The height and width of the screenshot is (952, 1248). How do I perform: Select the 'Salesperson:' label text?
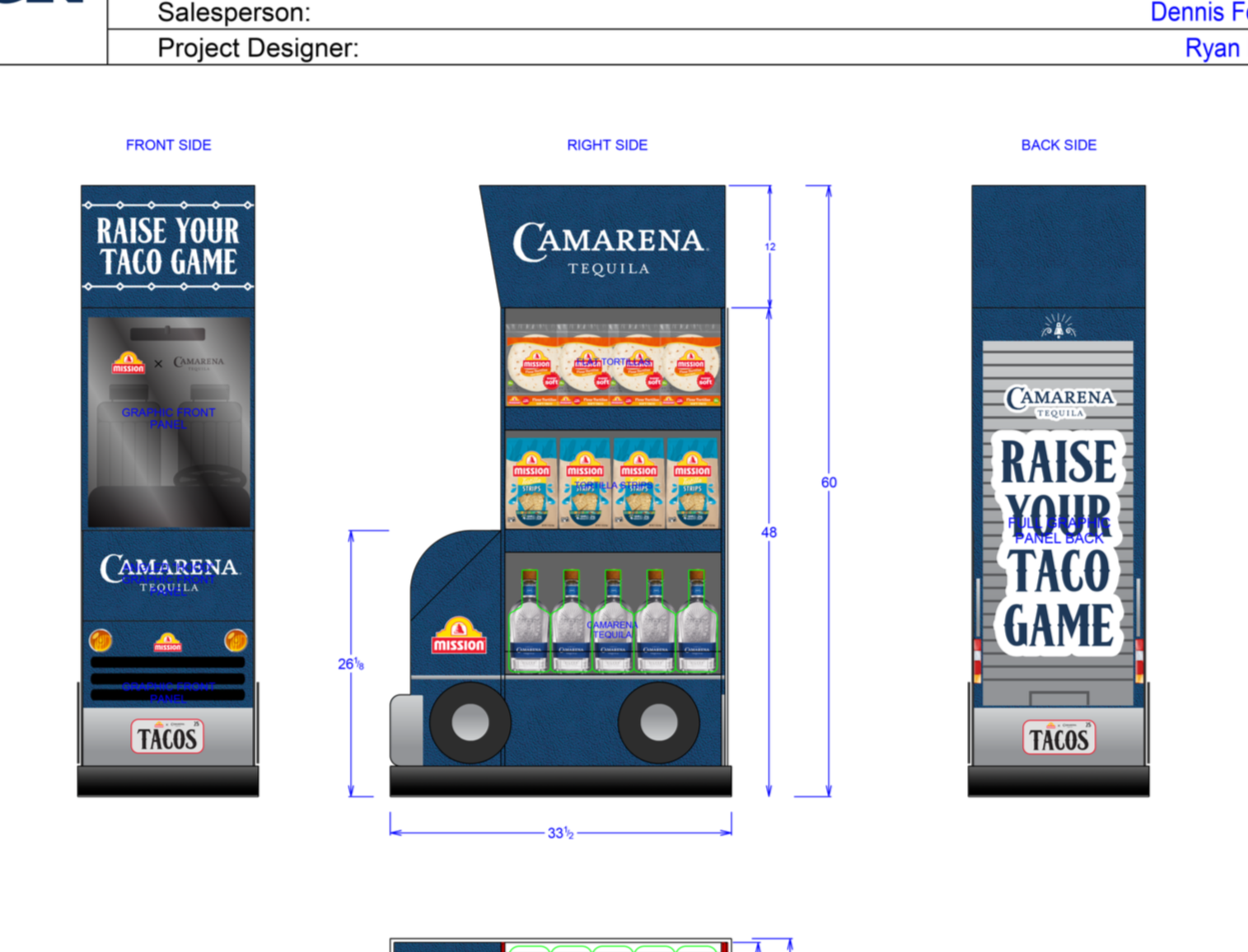[234, 12]
